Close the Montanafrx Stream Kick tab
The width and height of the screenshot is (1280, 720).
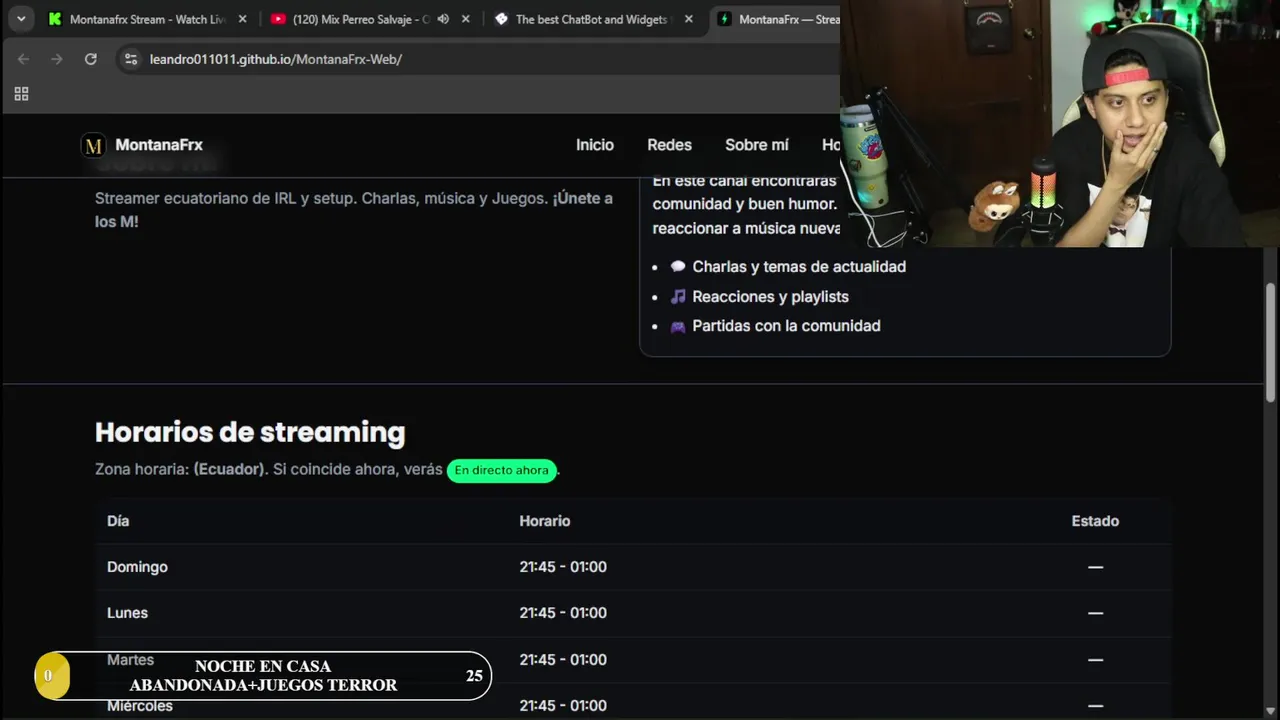[242, 19]
